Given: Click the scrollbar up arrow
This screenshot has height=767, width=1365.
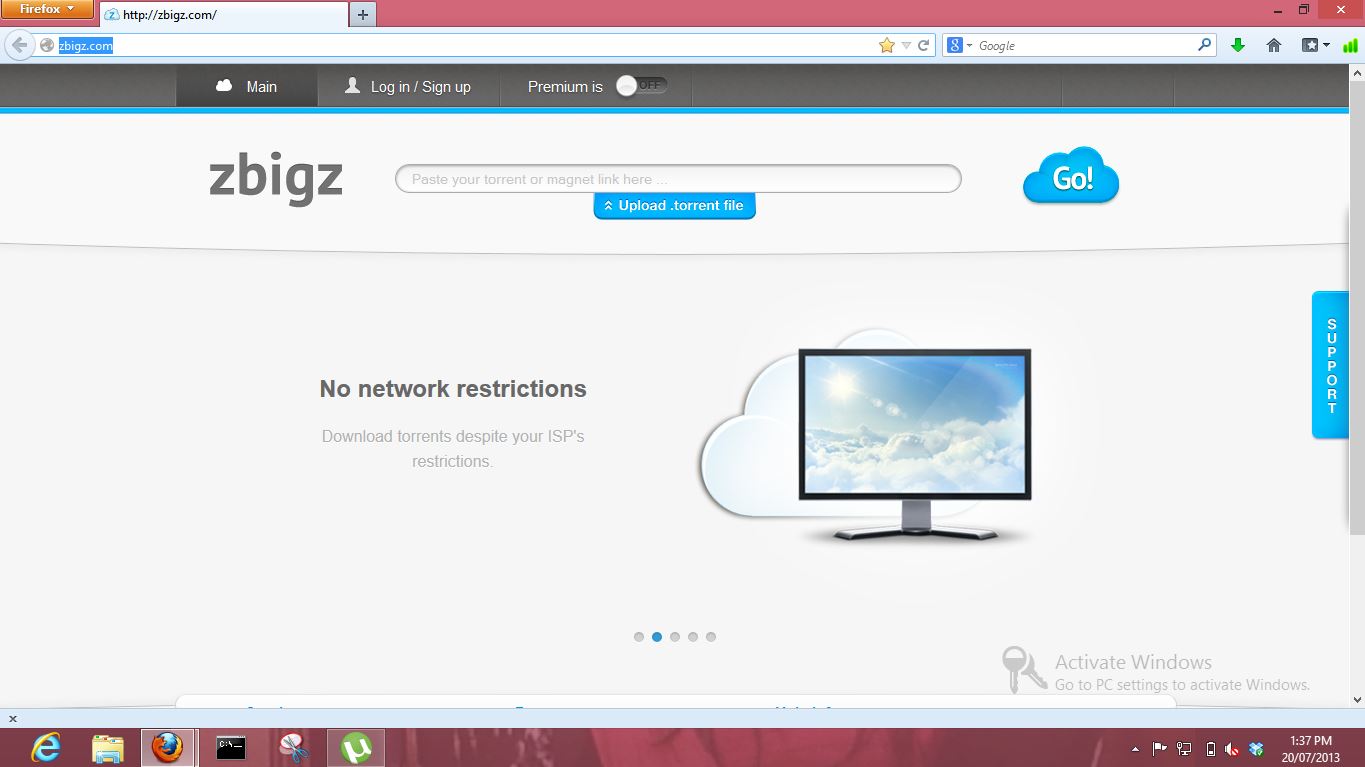Looking at the screenshot, I should 1357,75.
